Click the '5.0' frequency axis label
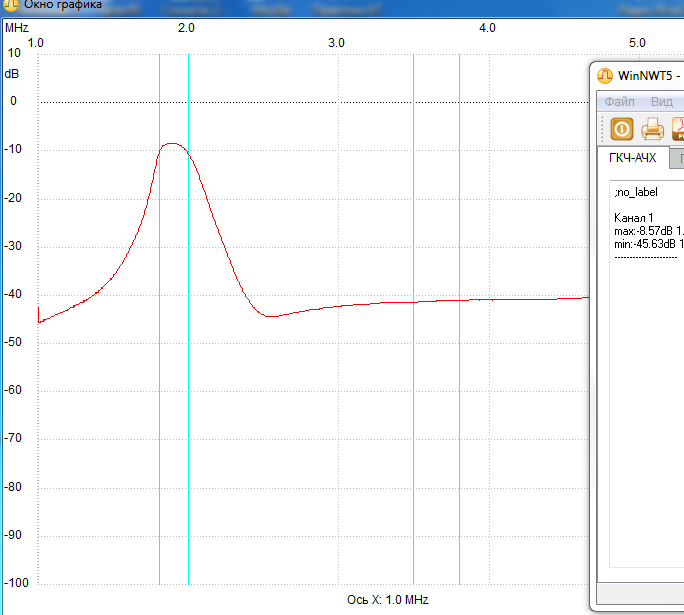The height and width of the screenshot is (615, 684). click(x=637, y=43)
